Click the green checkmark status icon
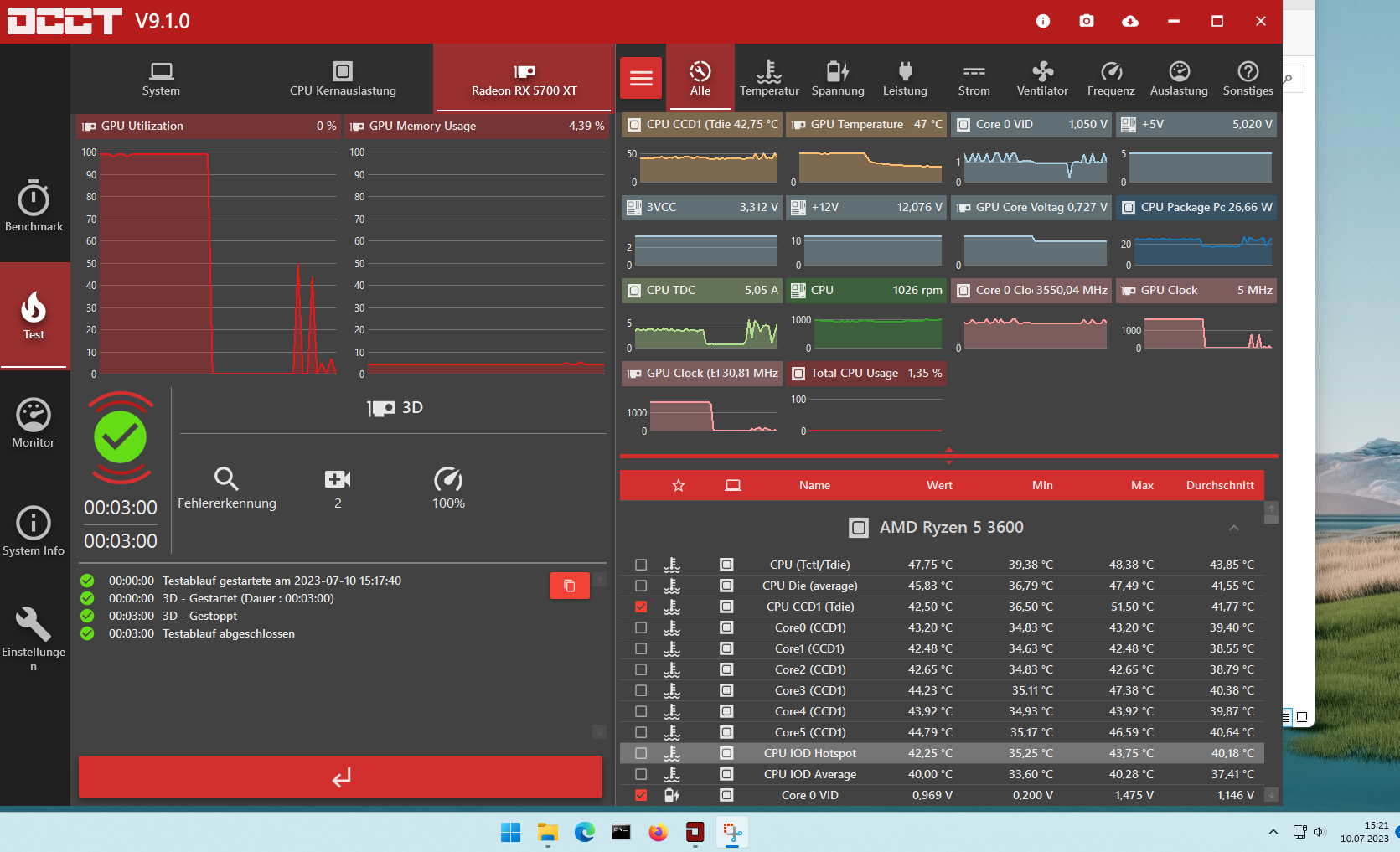The image size is (1400, 852). 121,436
